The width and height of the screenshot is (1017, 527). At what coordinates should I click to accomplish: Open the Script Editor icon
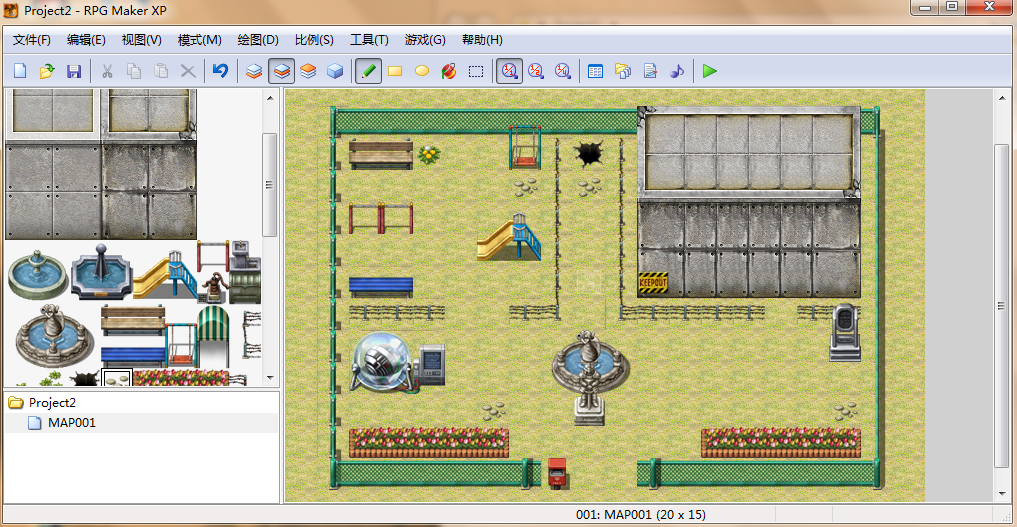click(650, 71)
